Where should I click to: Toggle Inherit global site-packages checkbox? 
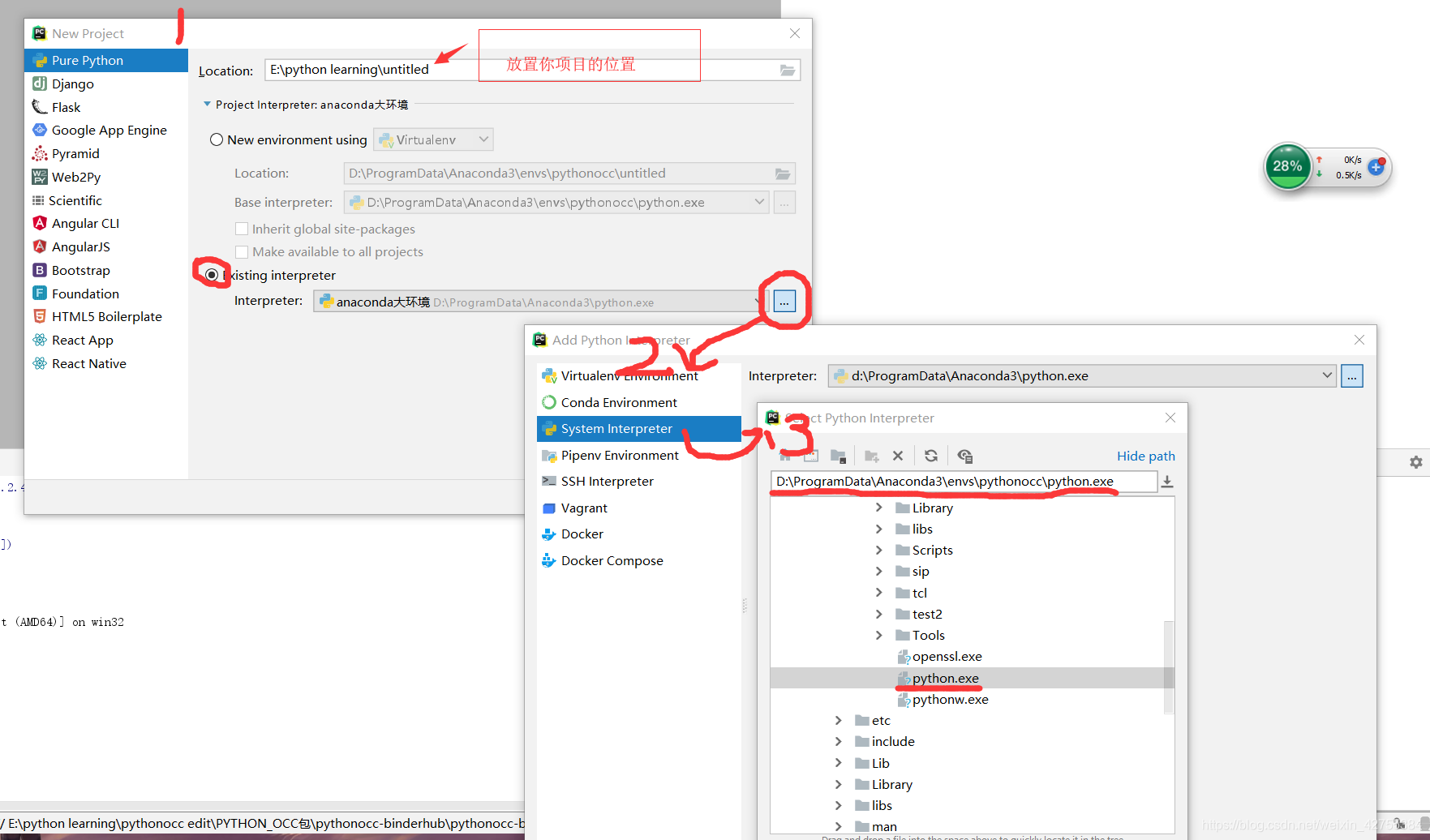pyautogui.click(x=242, y=229)
